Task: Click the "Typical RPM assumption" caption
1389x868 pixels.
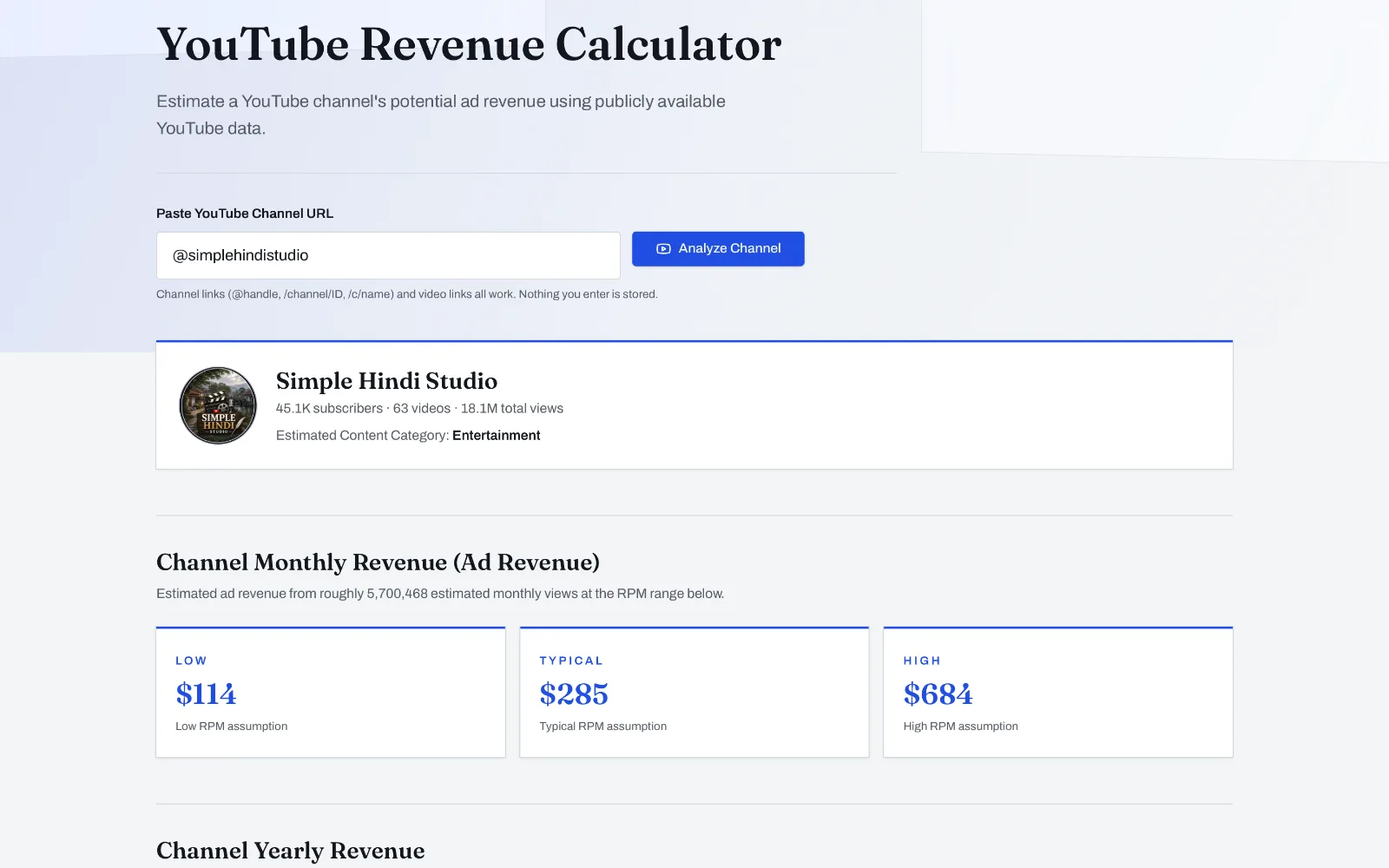Action: [x=603, y=727]
